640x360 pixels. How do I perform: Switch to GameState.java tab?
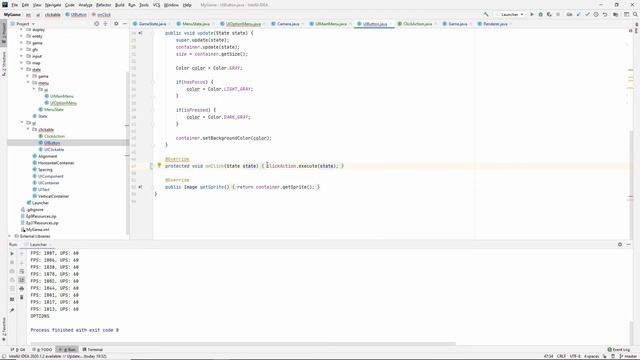(x=152, y=24)
